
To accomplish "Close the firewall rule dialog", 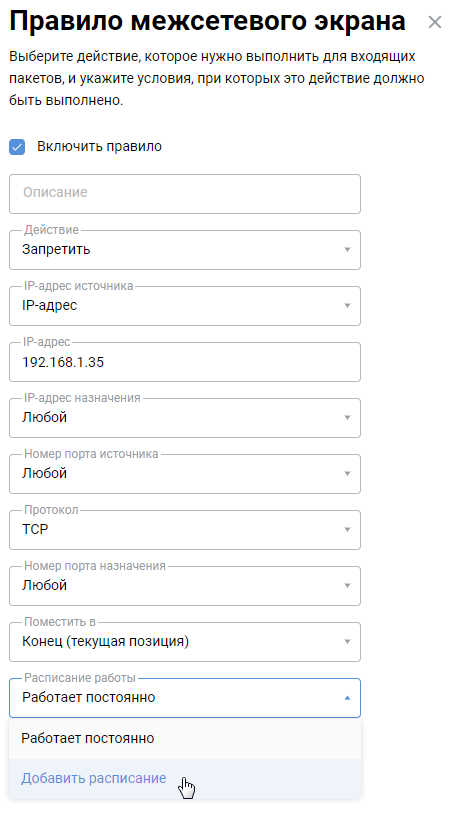I will (434, 22).
